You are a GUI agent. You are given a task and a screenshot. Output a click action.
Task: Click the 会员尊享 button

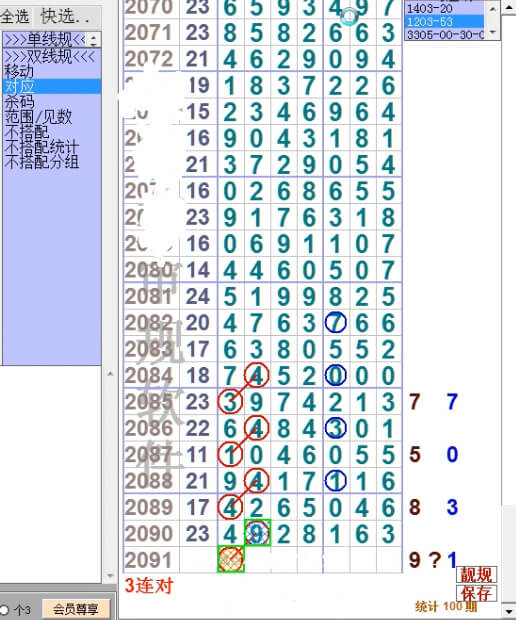click(x=76, y=609)
